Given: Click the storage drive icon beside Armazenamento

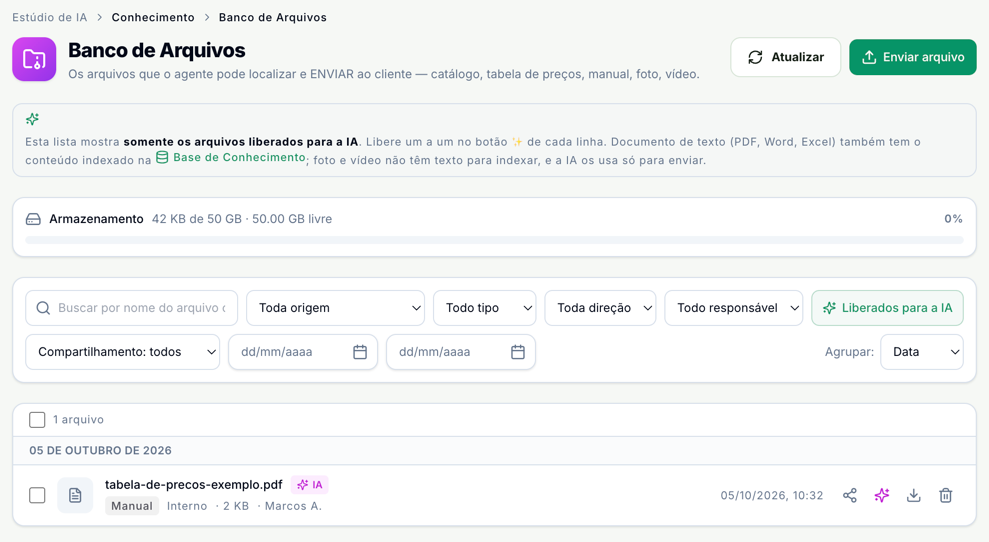Looking at the screenshot, I should click(x=33, y=219).
